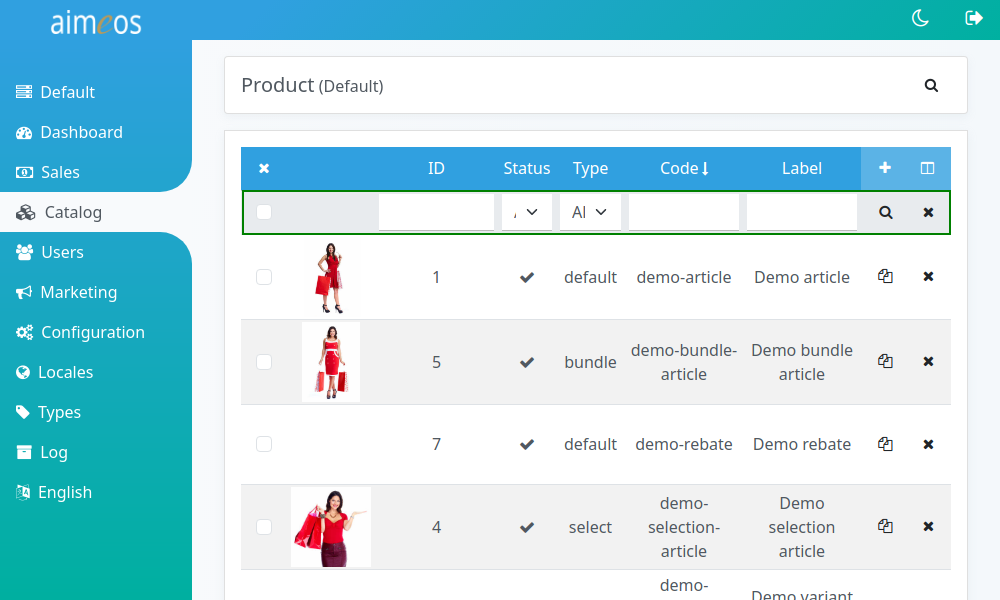Screen dimensions: 1000x600
Task: Click the plus icon to add product
Action: pyautogui.click(x=885, y=168)
